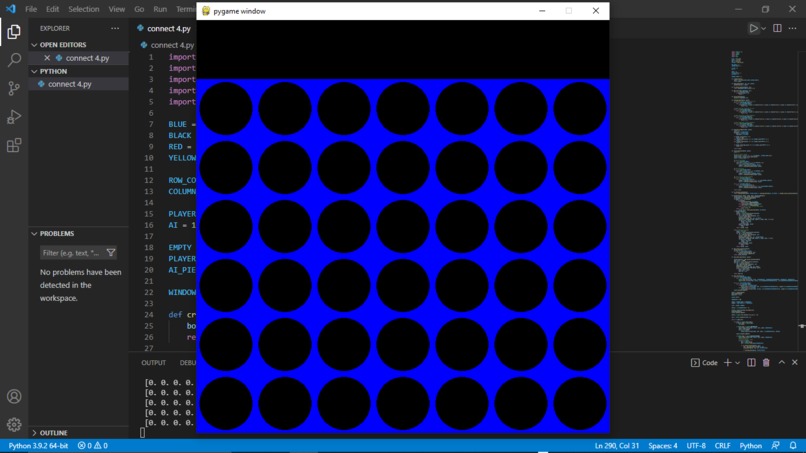806x453 pixels.
Task: Select connect 4.py in the Python folder
Action: [78, 84]
